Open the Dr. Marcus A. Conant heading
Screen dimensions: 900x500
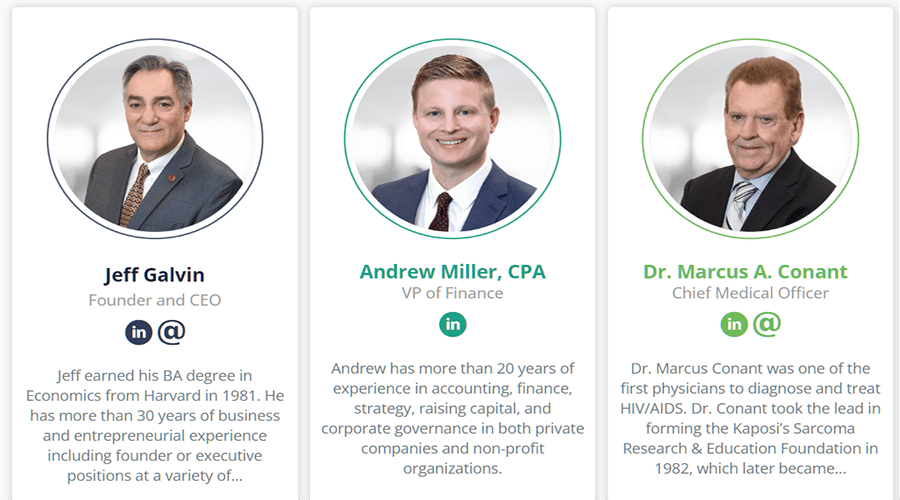click(x=745, y=272)
